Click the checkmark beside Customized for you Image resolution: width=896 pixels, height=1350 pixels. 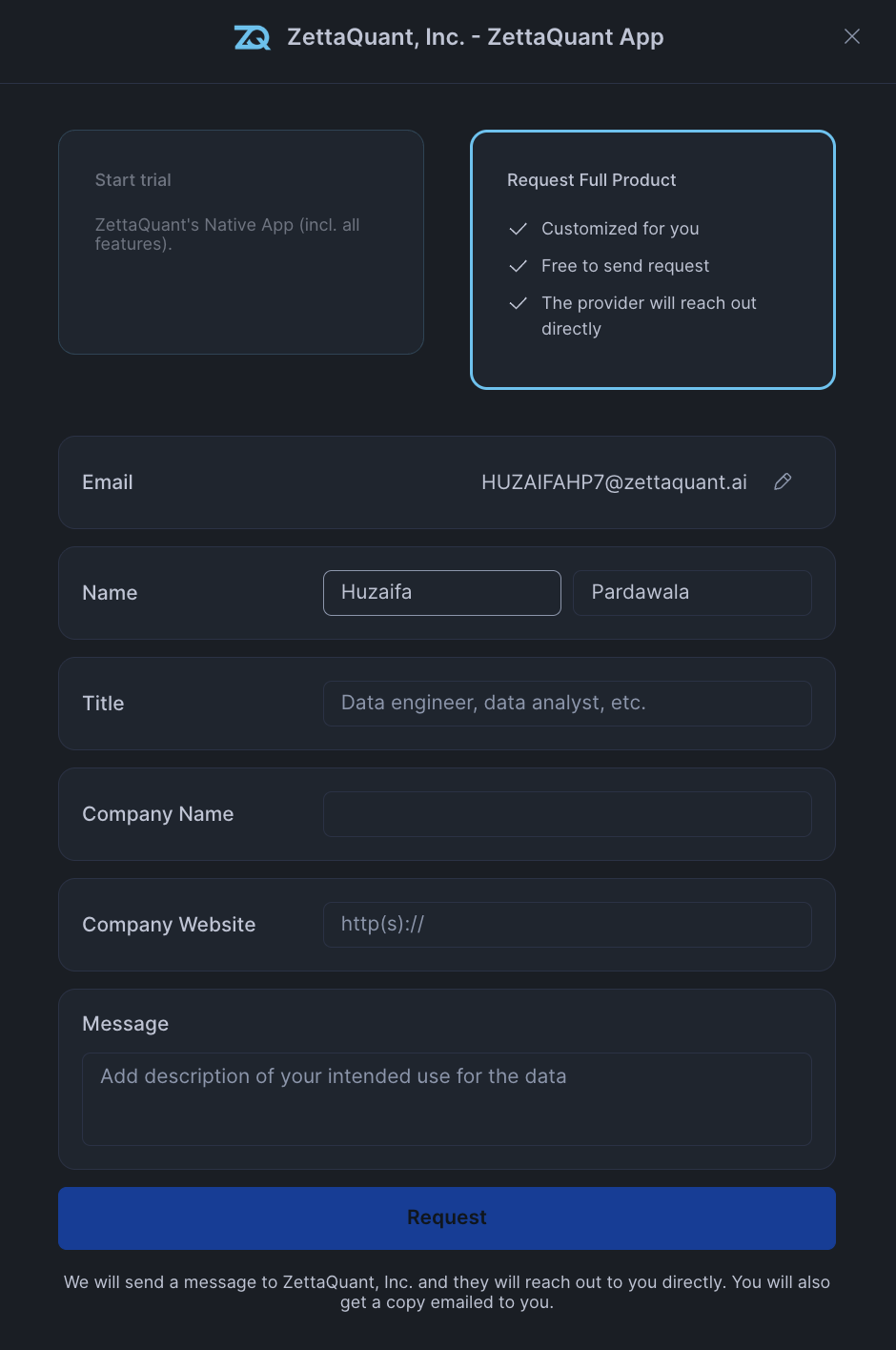[518, 229]
